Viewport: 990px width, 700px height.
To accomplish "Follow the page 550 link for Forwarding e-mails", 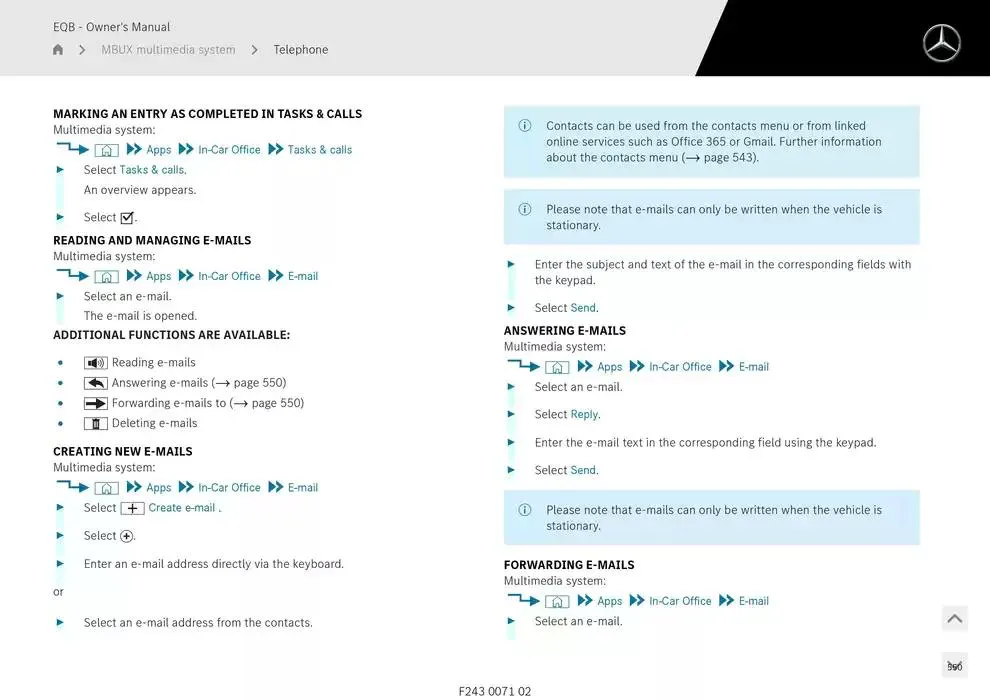I will point(267,403).
